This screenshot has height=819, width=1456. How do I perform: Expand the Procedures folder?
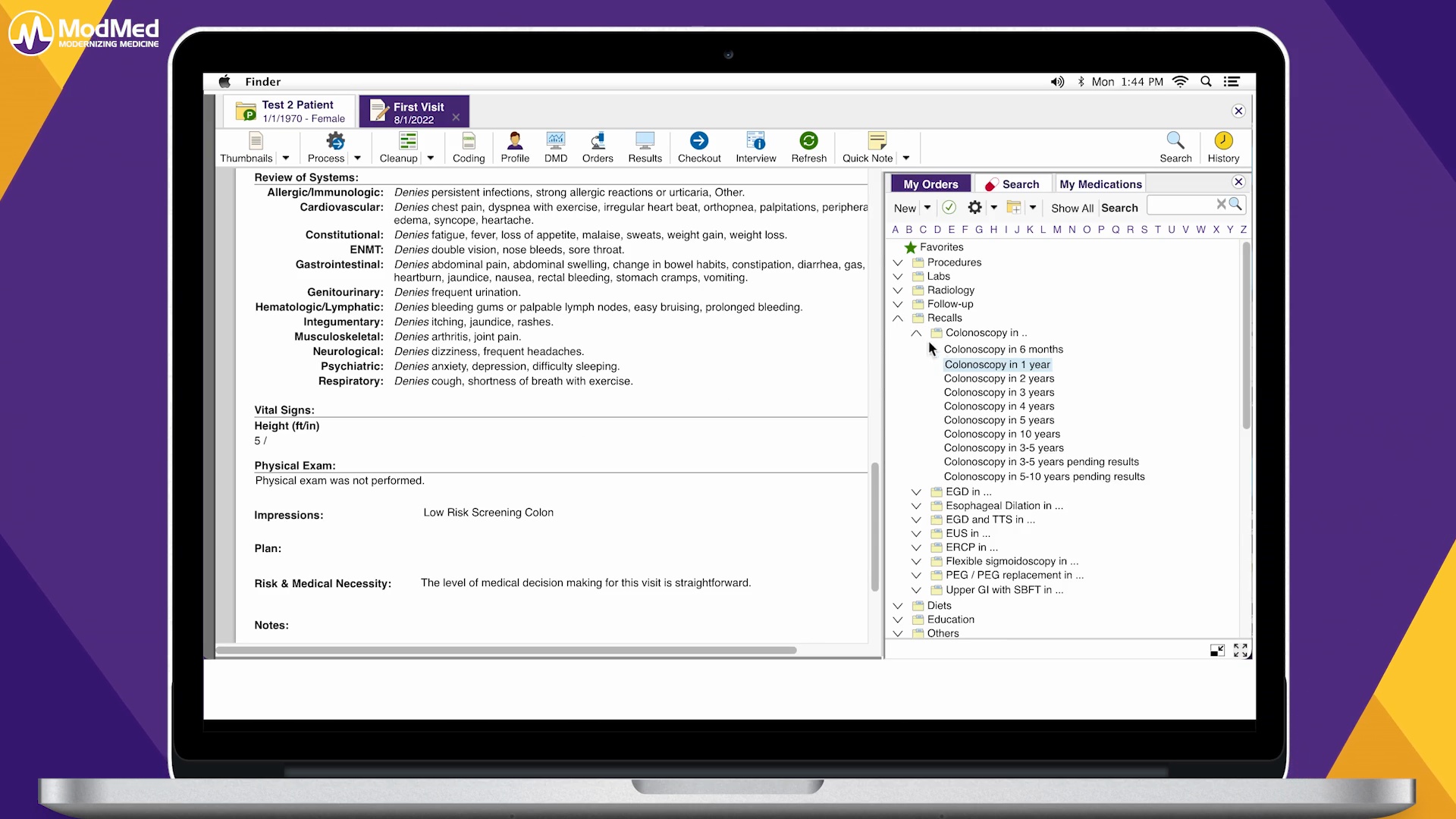(x=898, y=262)
